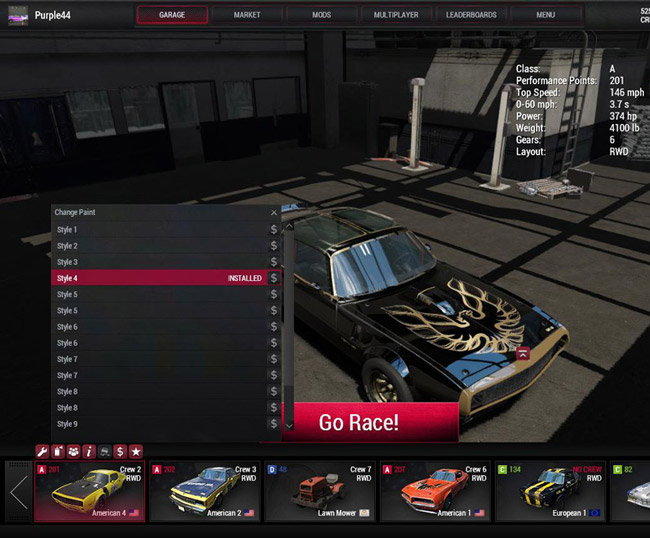650x538 pixels.
Task: Click the Purple44 profile avatar
Action: (x=18, y=16)
